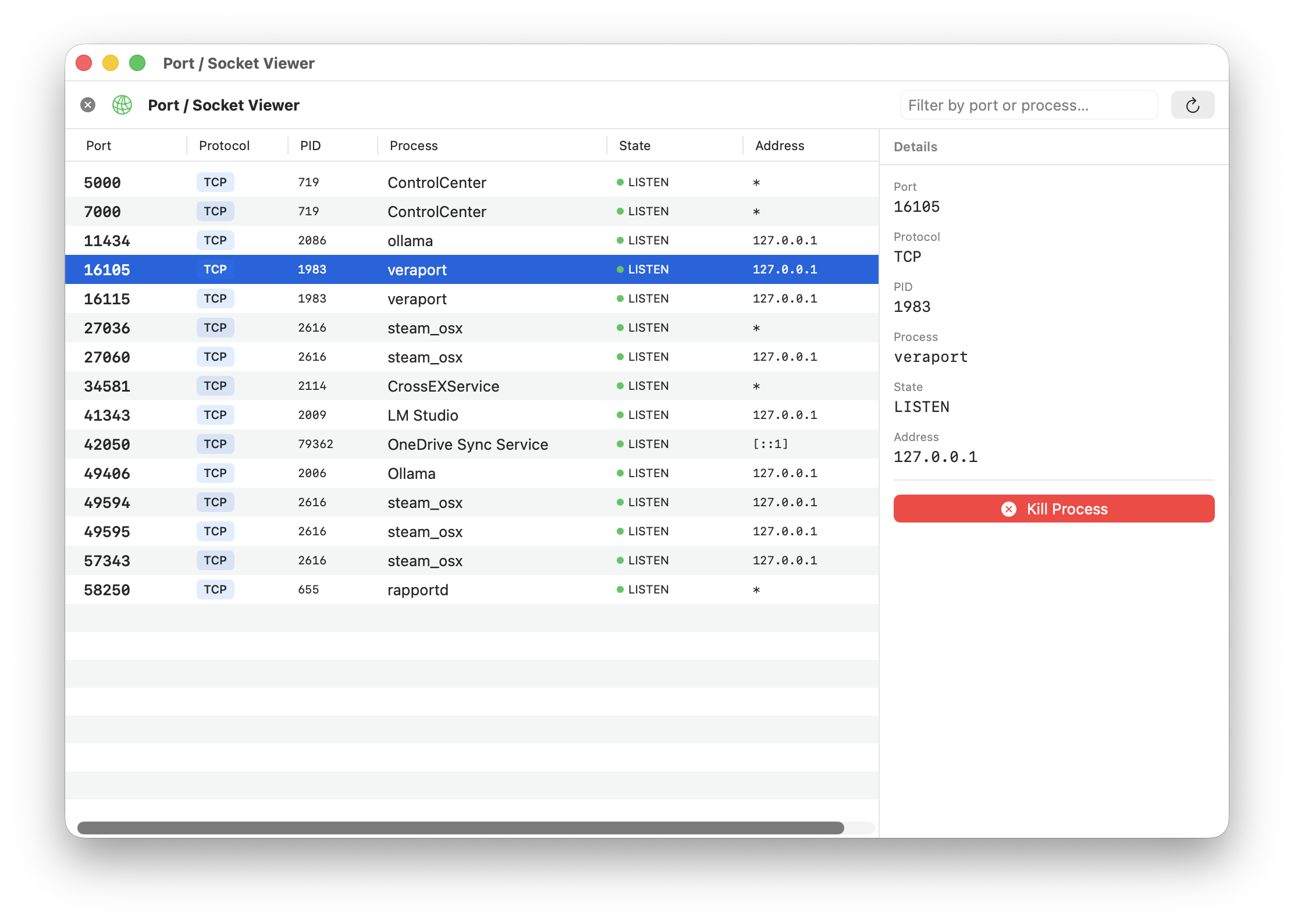Select the steam_osx row on port 57343
This screenshot has height=924, width=1294.
tap(472, 560)
